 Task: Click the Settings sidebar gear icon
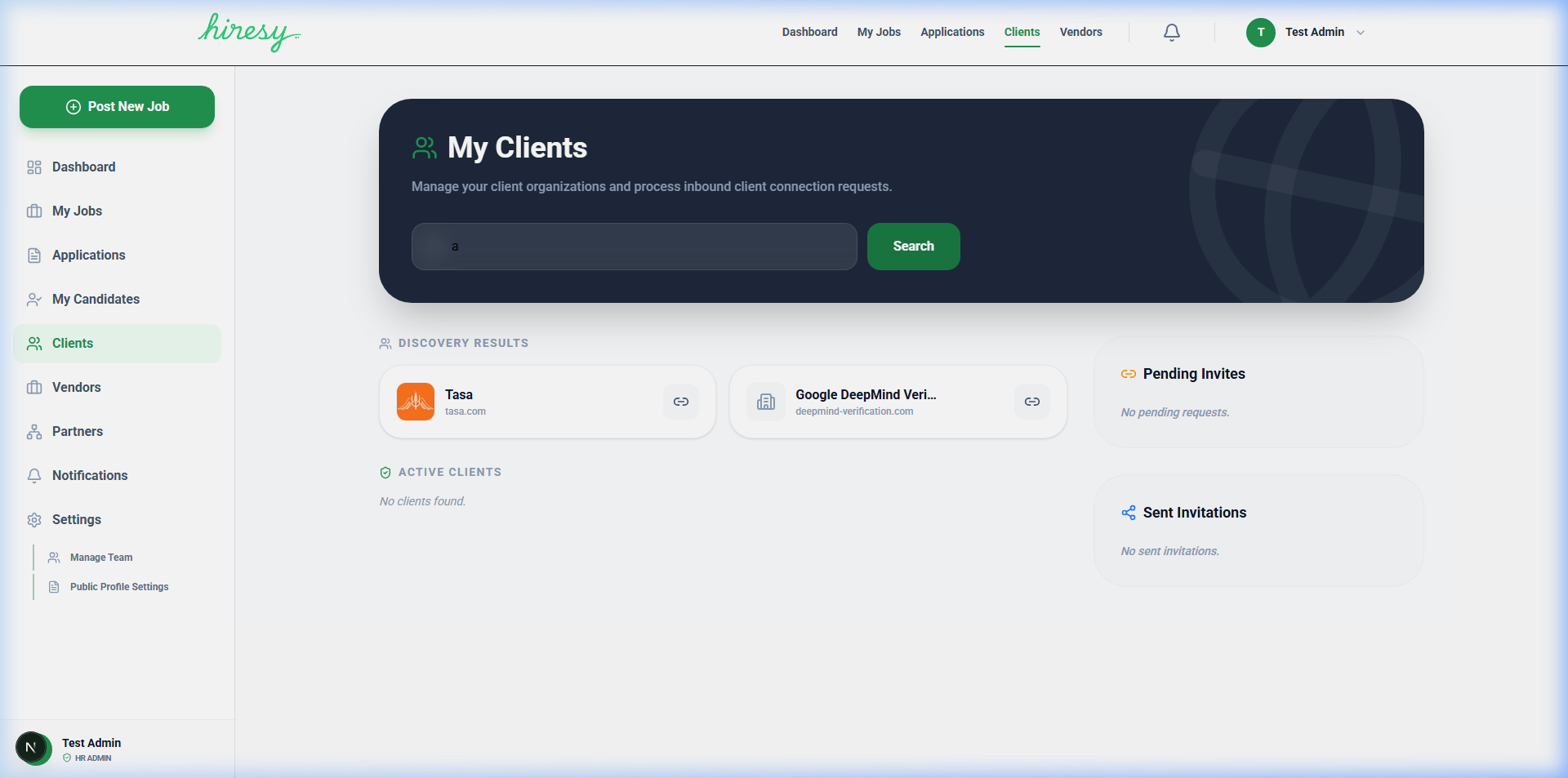[x=34, y=520]
